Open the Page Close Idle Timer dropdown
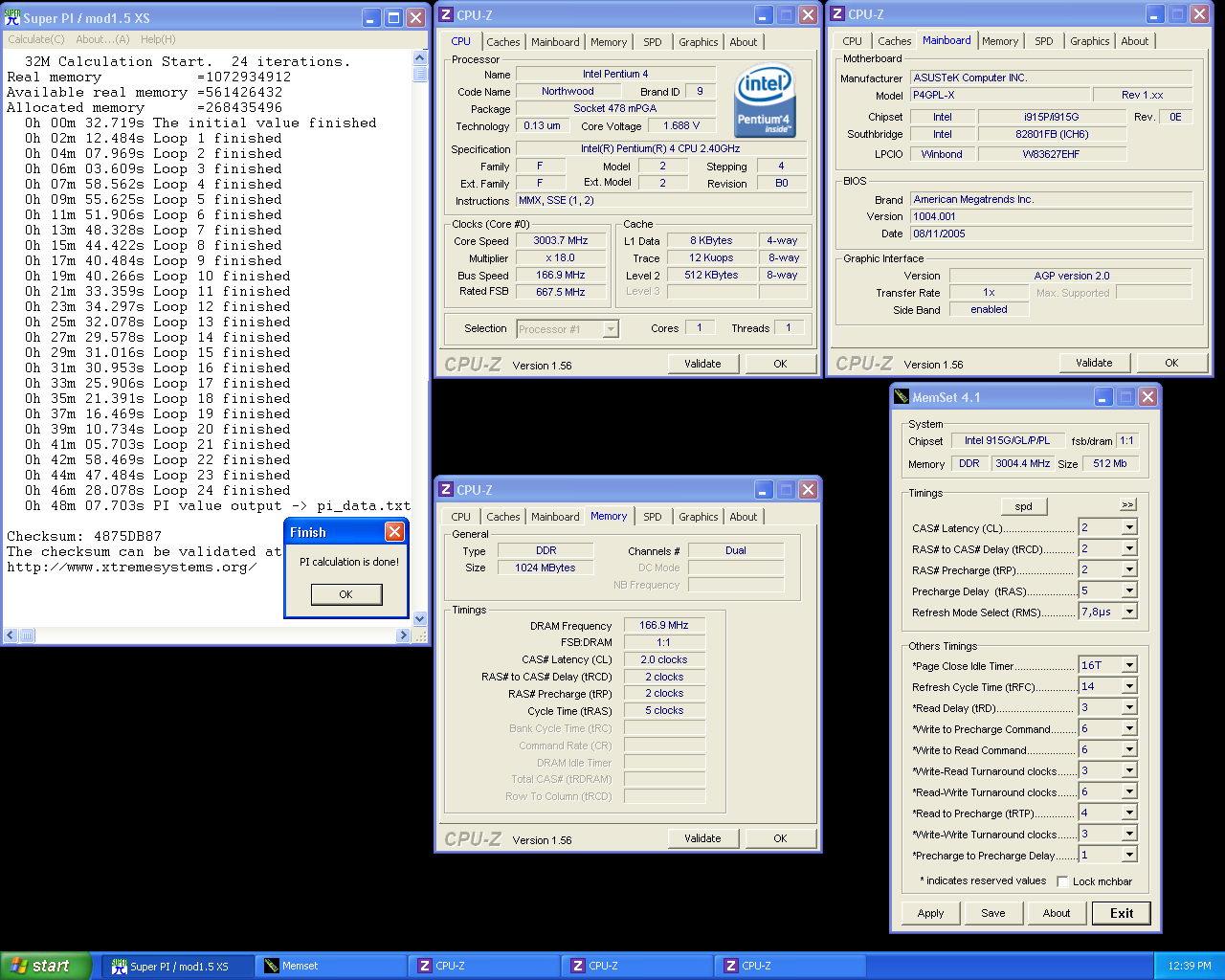 pos(1129,665)
